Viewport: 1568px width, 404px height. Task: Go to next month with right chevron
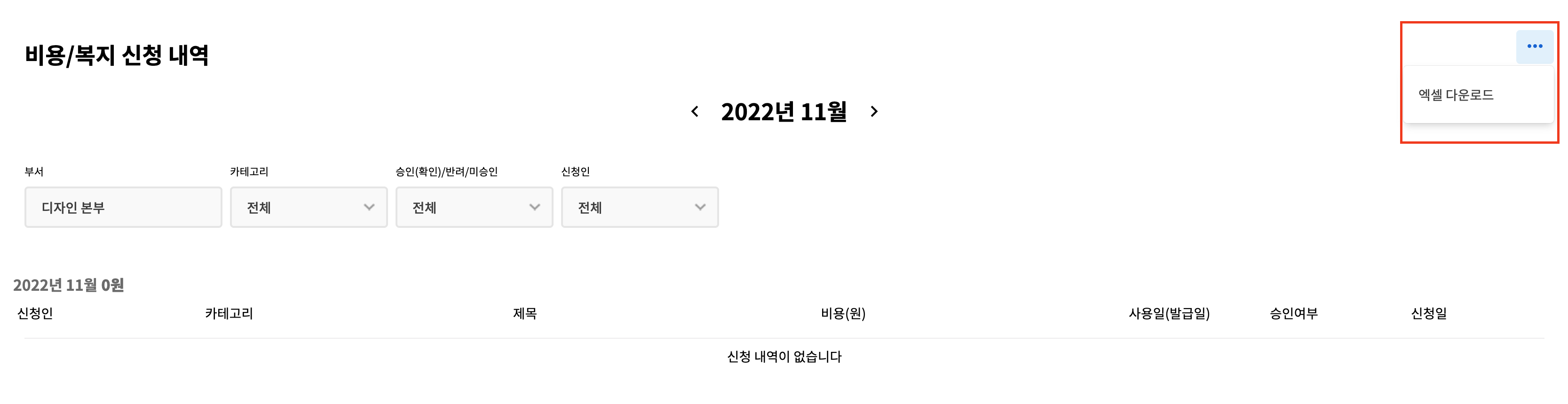[874, 111]
